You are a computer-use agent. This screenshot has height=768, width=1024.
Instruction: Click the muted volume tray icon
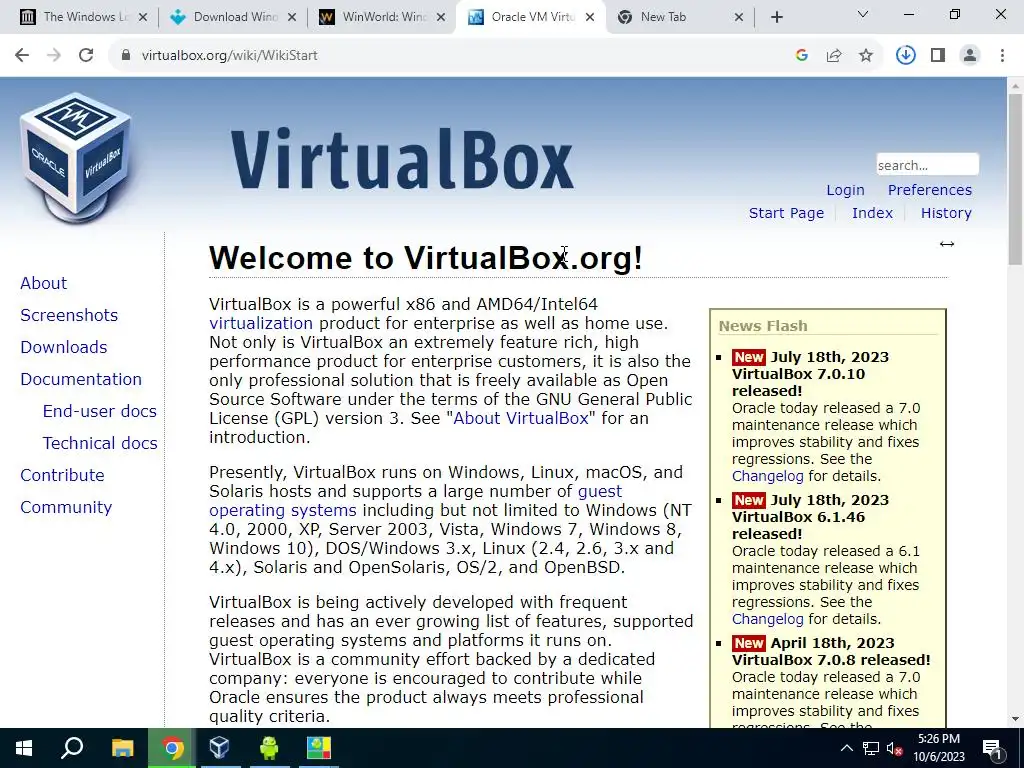coord(895,748)
